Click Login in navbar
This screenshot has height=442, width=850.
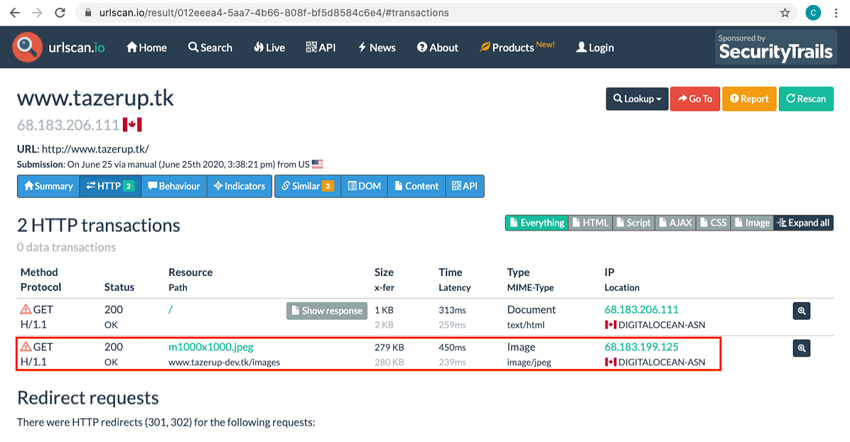tap(595, 48)
